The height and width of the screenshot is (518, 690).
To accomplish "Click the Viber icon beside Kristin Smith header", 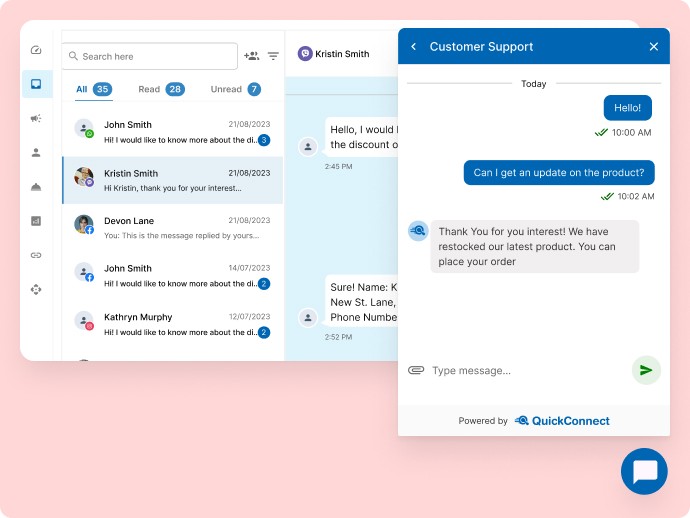I will click(305, 54).
